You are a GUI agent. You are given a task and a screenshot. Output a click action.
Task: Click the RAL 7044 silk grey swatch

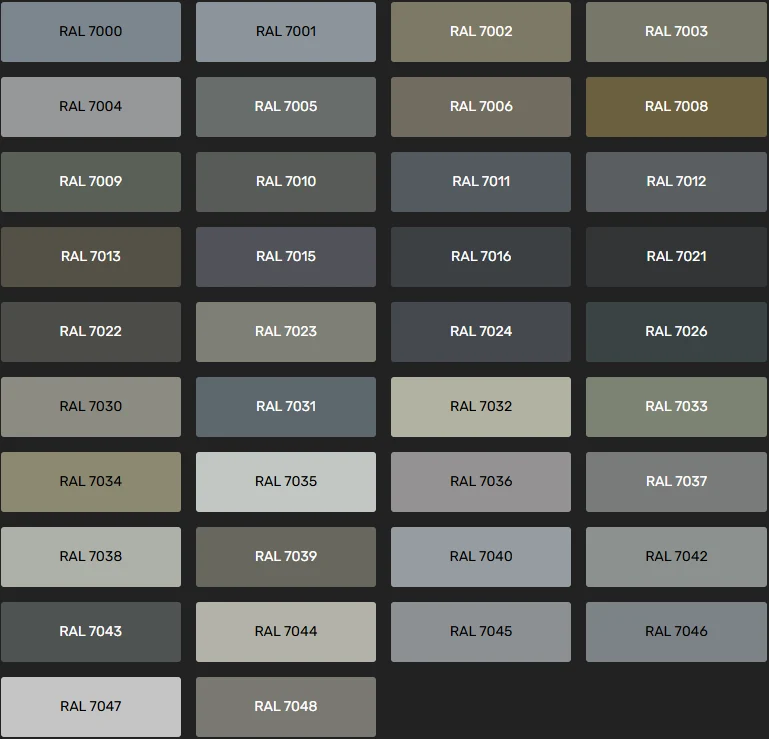[x=286, y=632]
